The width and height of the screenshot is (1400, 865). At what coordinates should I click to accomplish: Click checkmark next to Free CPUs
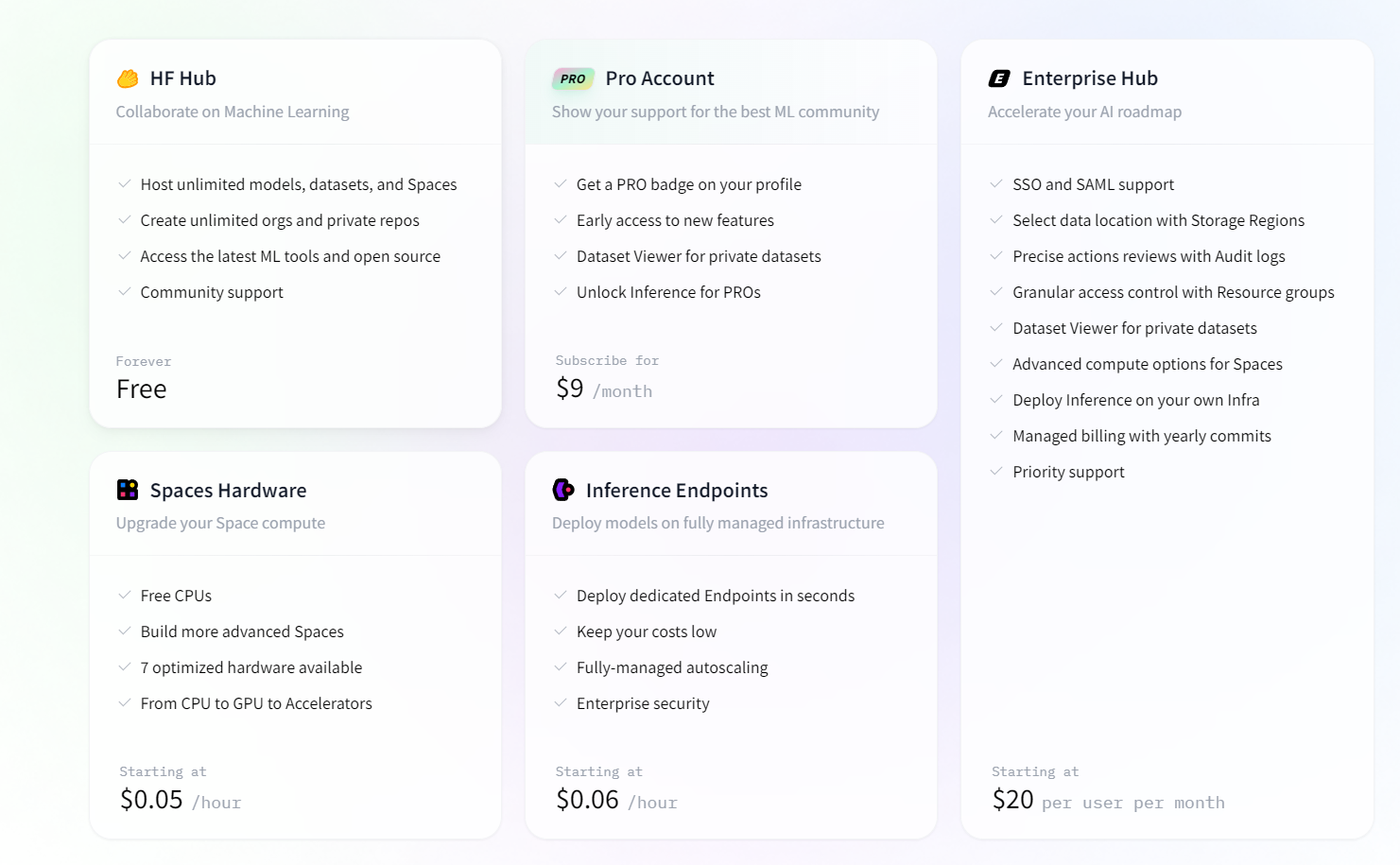(x=124, y=595)
